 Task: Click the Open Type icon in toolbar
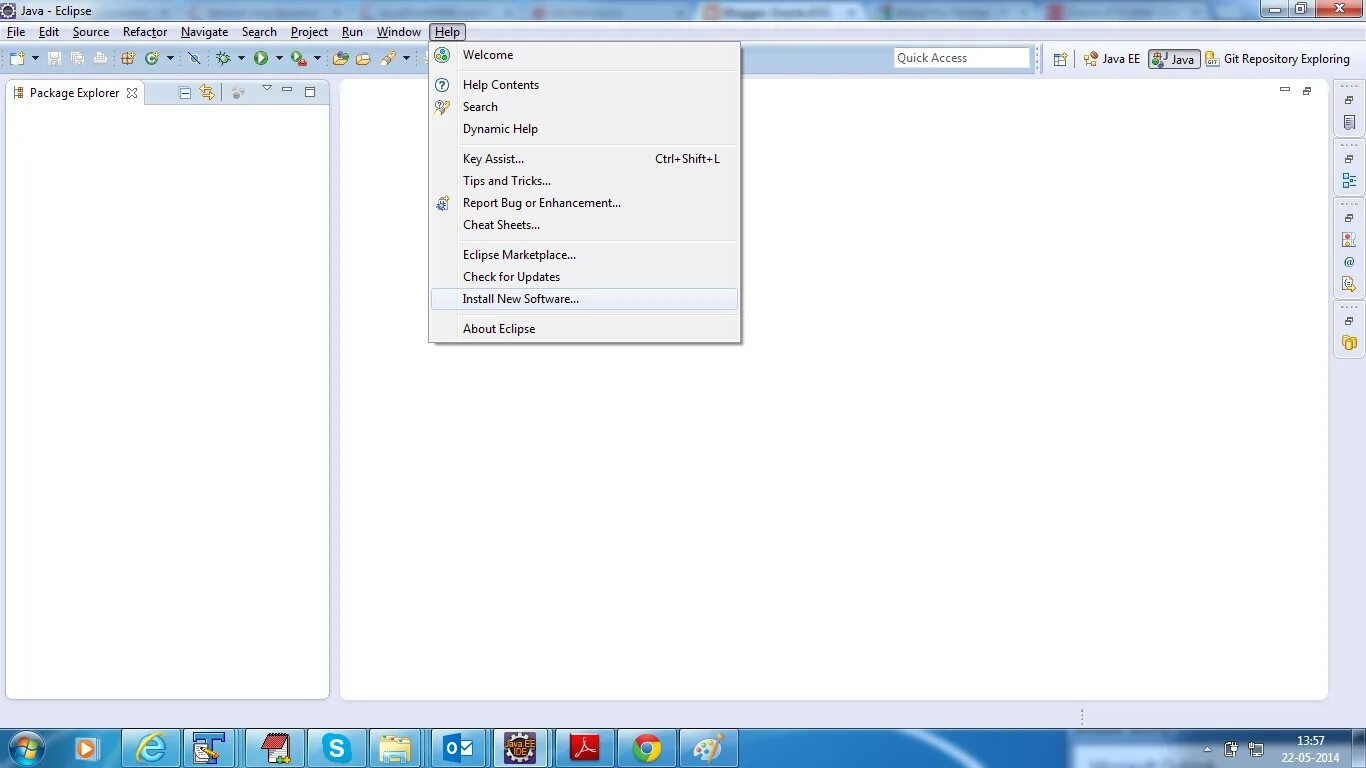[x=340, y=58]
